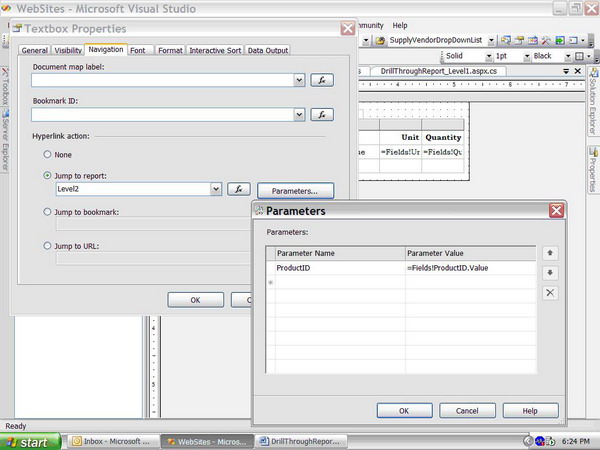The width and height of the screenshot is (600, 450).
Task: Select the DrillThroughReport_Level1.aspx.cs document tab
Action: tap(439, 71)
